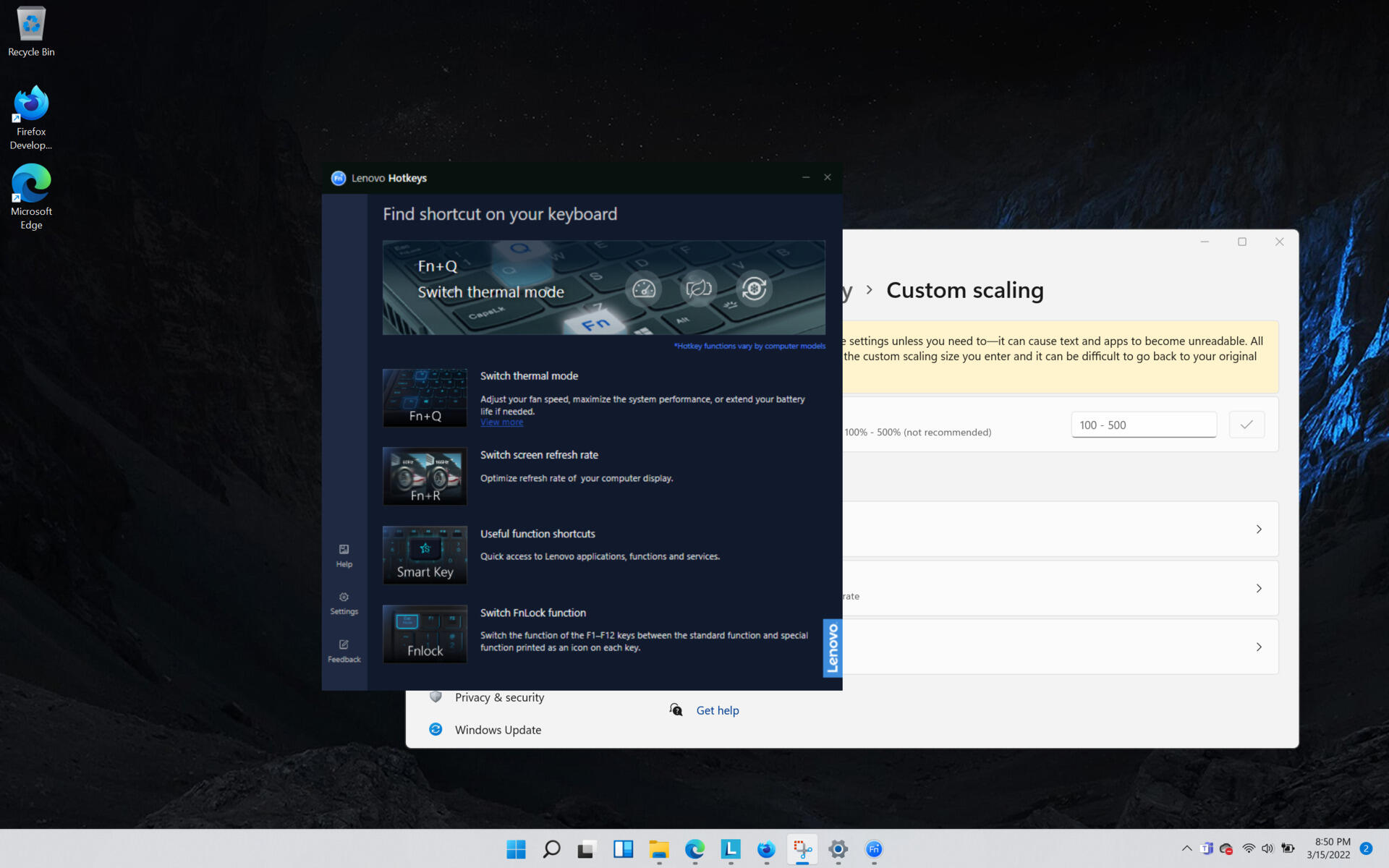Click the Get help headset icon
The width and height of the screenshot is (1389, 868).
[676, 710]
